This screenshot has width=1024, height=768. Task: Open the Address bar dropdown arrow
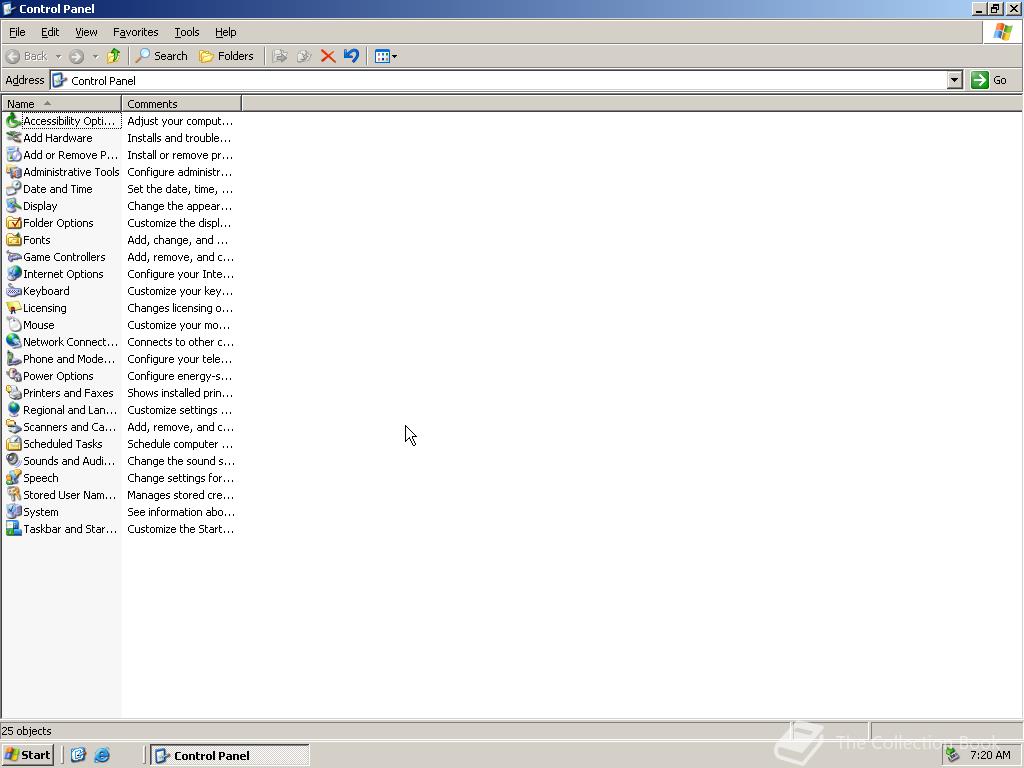[954, 80]
